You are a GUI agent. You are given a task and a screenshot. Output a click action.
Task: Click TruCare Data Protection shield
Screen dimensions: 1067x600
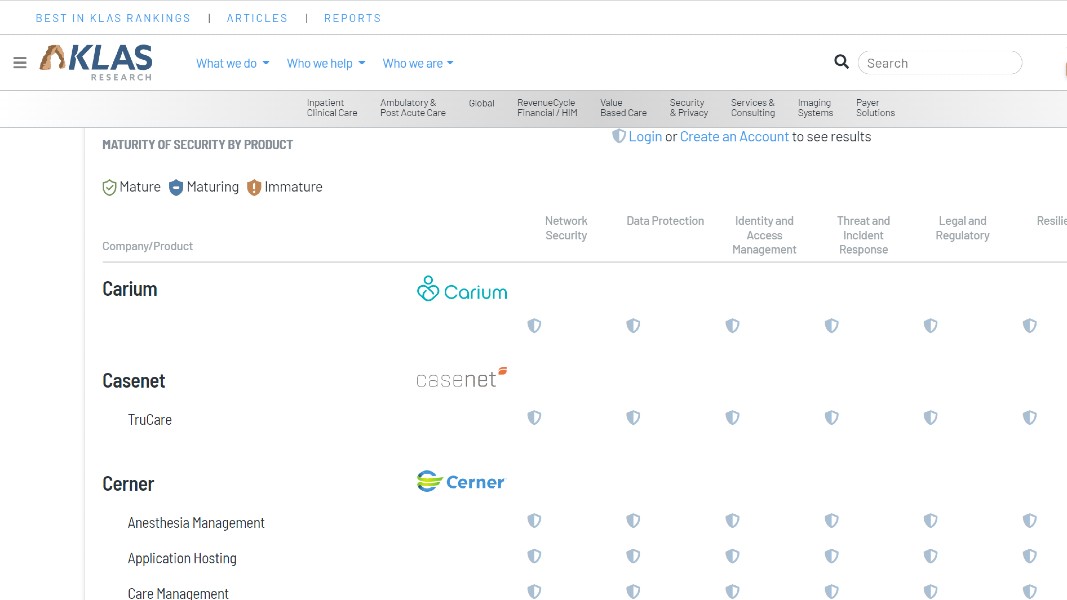point(634,418)
